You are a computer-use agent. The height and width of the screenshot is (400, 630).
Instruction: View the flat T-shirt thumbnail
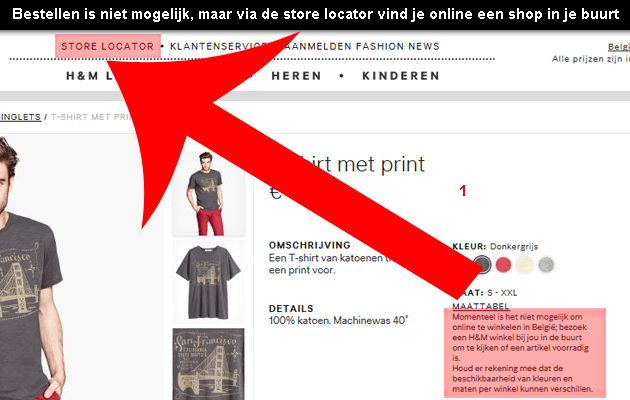coord(209,282)
